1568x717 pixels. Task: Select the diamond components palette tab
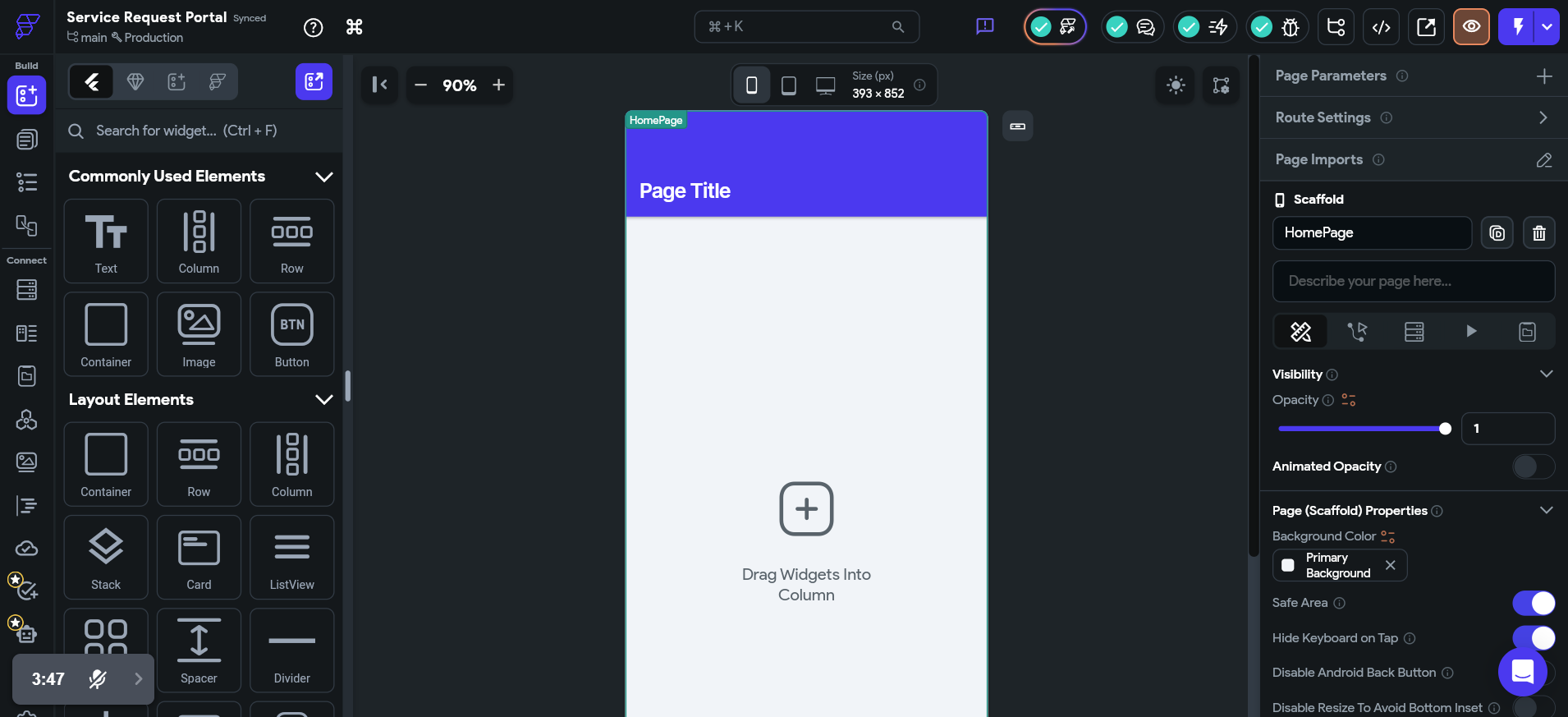pos(135,81)
